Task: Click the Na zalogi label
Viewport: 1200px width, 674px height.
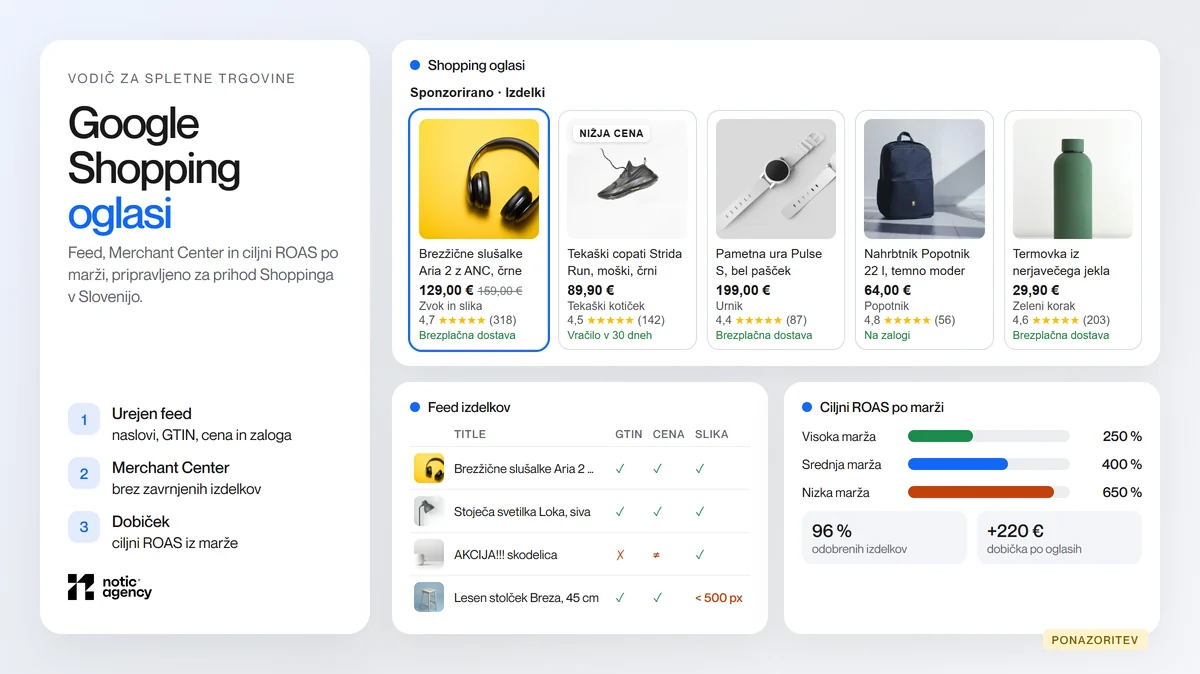Action: pos(889,335)
